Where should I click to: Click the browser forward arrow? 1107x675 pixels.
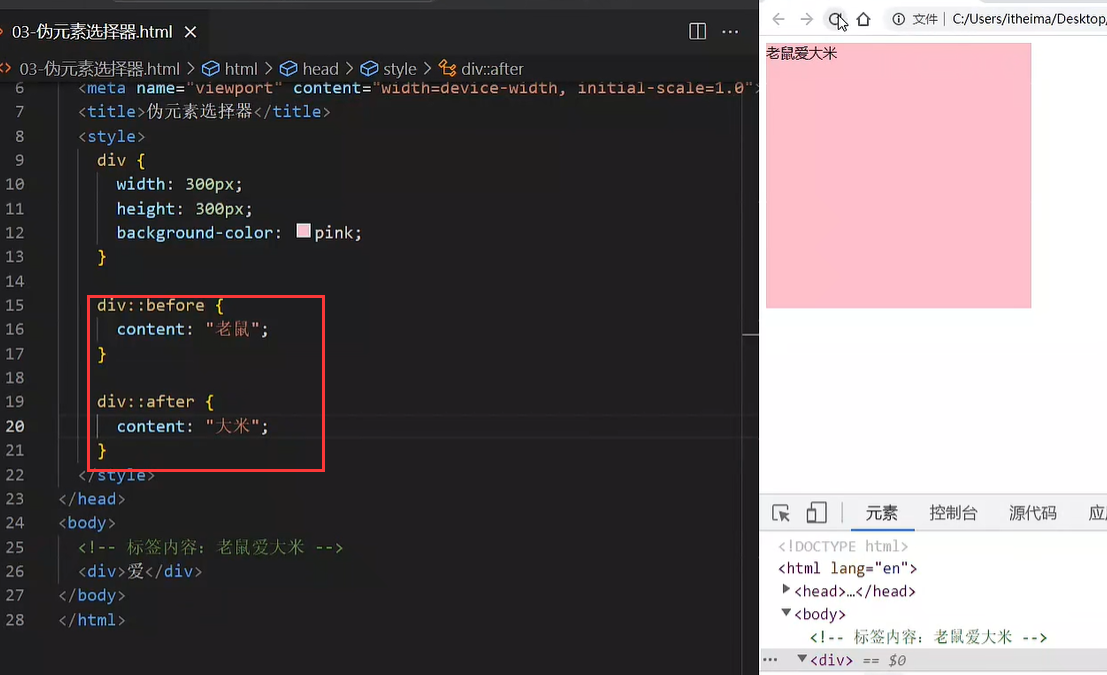(806, 19)
